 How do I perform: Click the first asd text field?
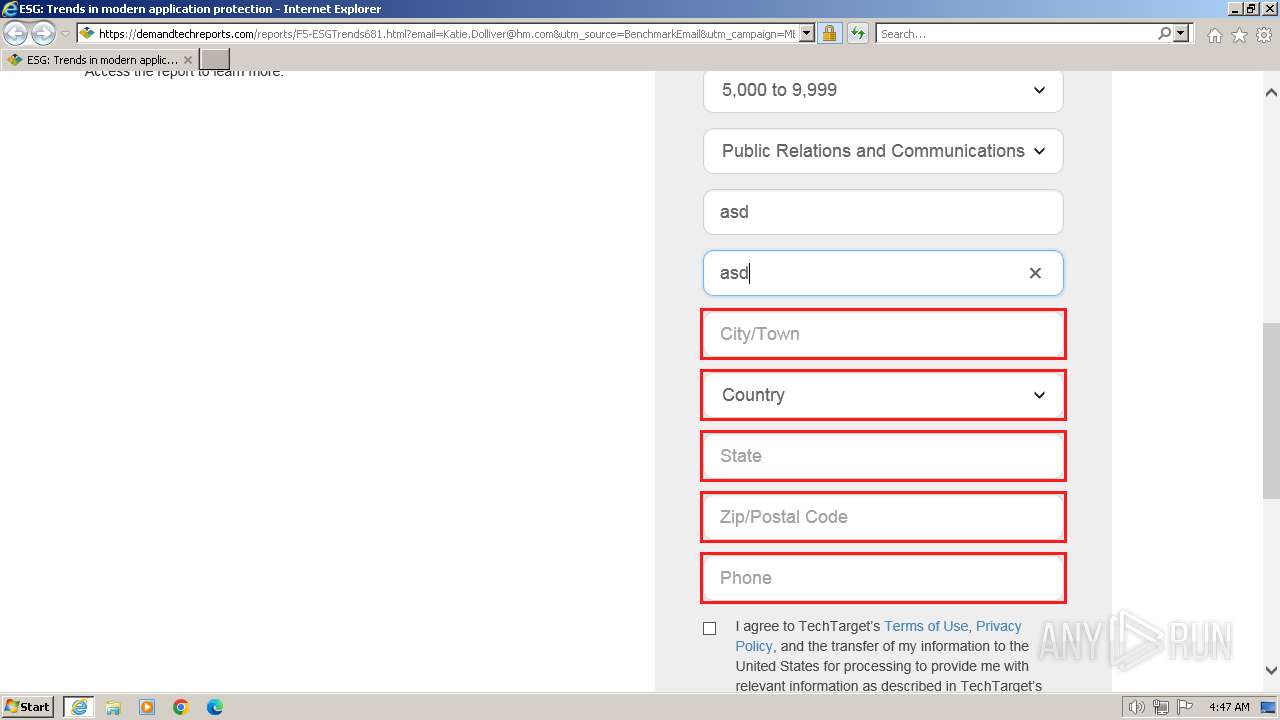(x=883, y=212)
